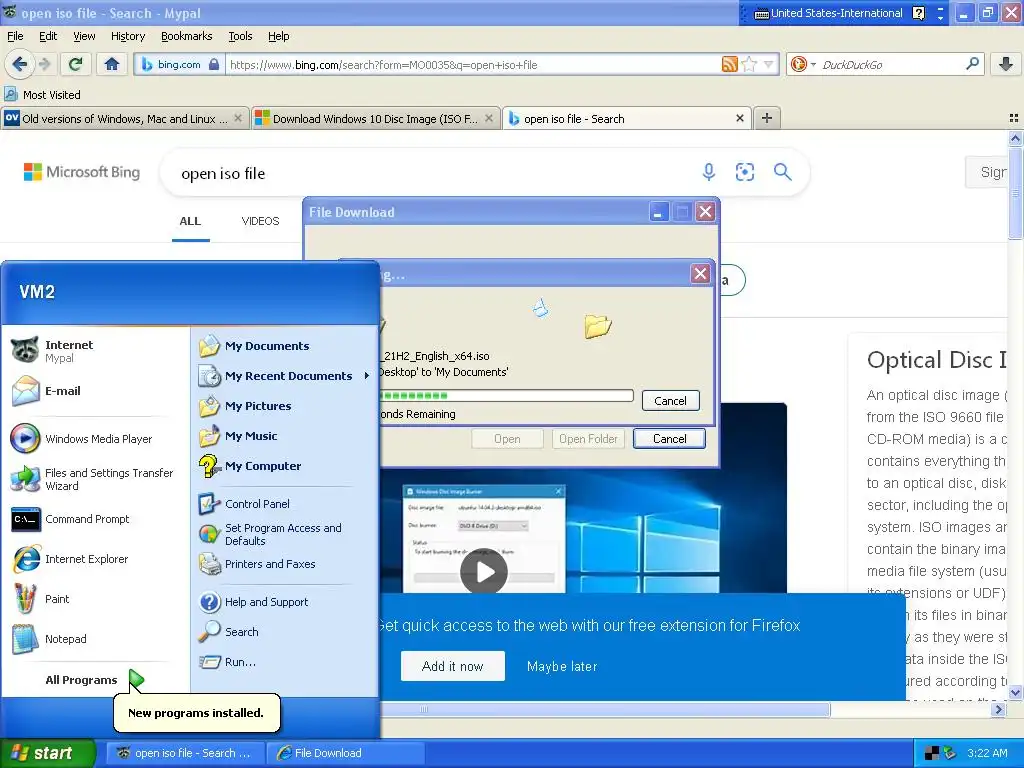Launch Windows Media Player from Start menu

click(x=97, y=439)
